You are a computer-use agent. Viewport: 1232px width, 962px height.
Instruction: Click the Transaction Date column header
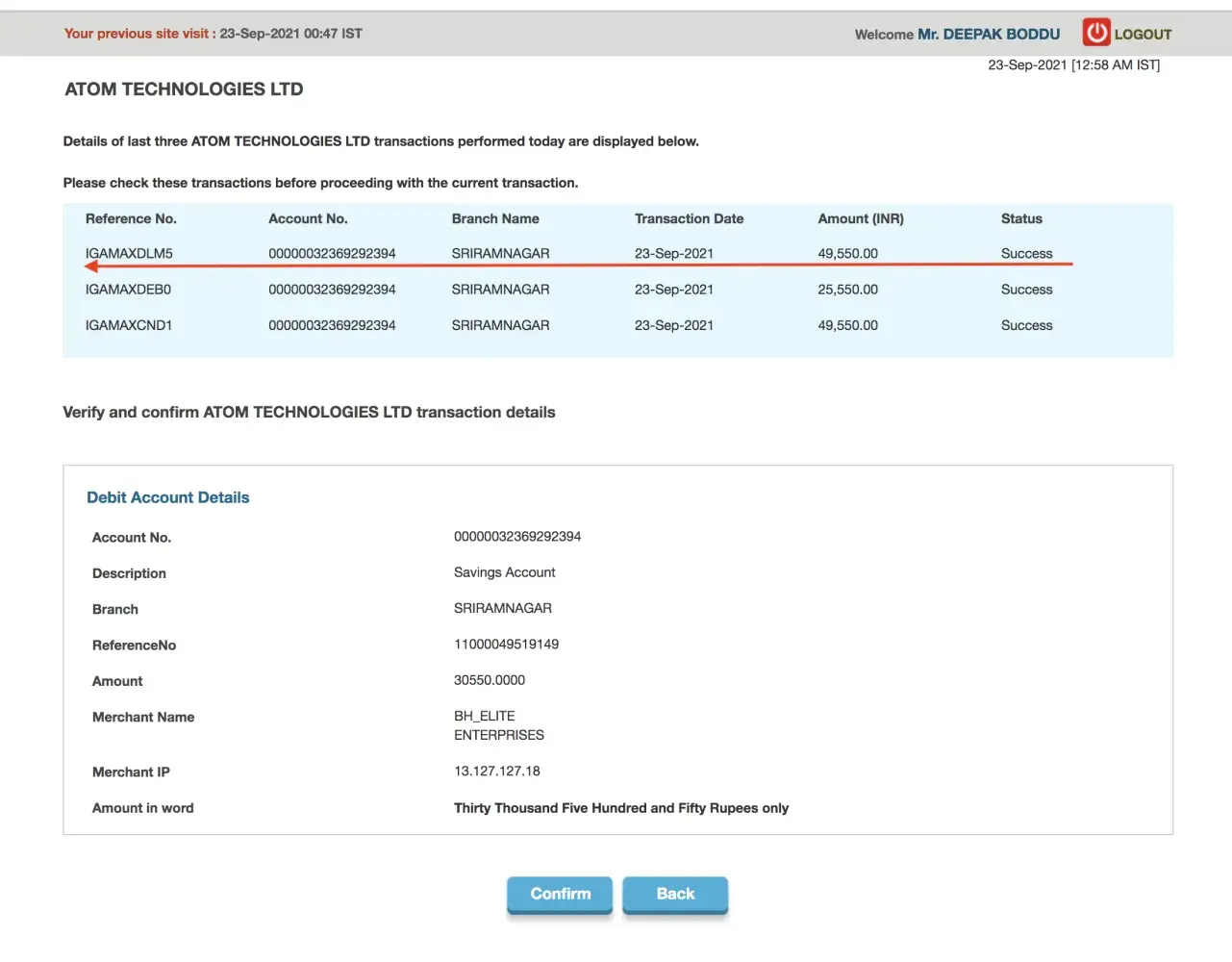coord(689,218)
